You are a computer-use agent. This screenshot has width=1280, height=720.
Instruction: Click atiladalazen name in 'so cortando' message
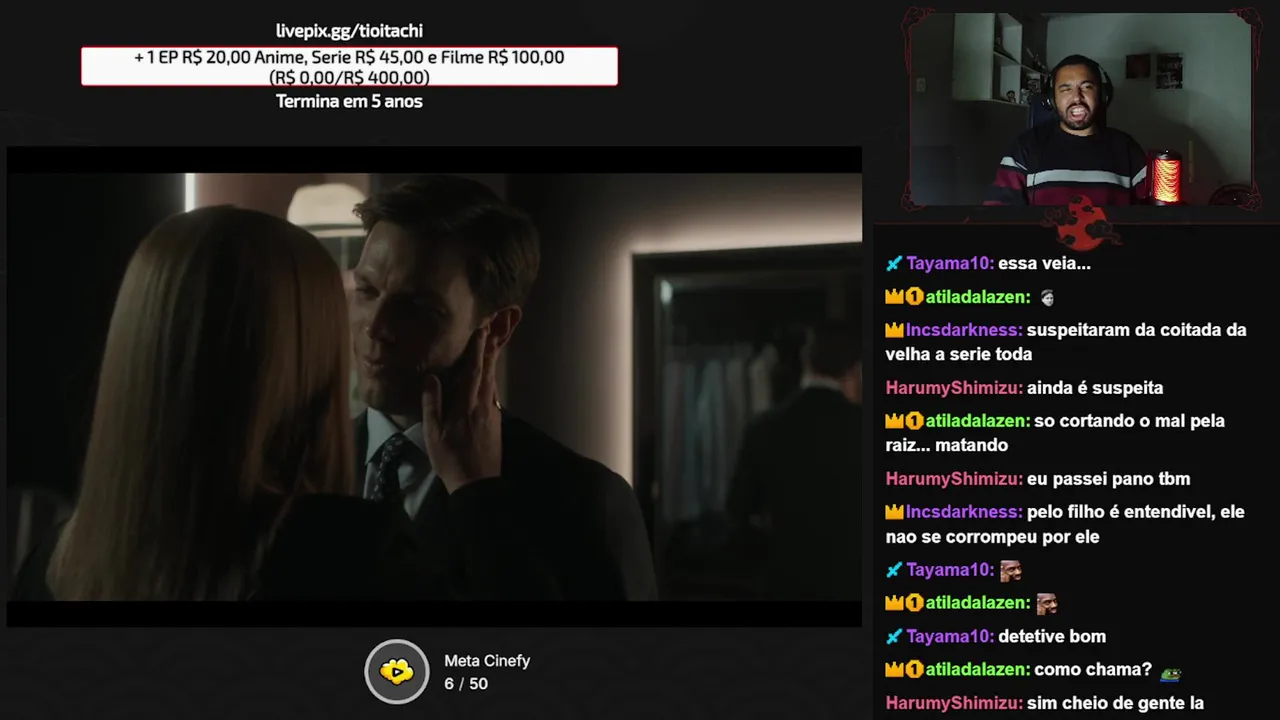click(x=978, y=421)
